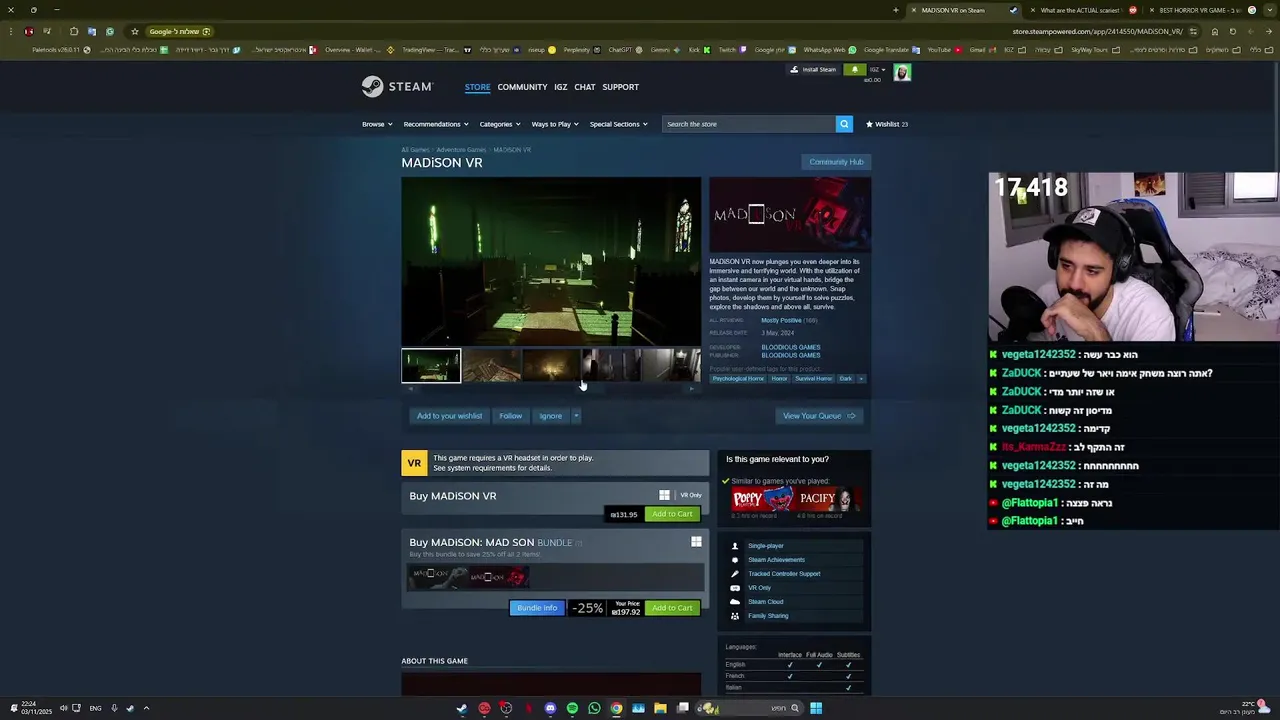Select the first highlighted screenshot thumbnail

point(431,366)
